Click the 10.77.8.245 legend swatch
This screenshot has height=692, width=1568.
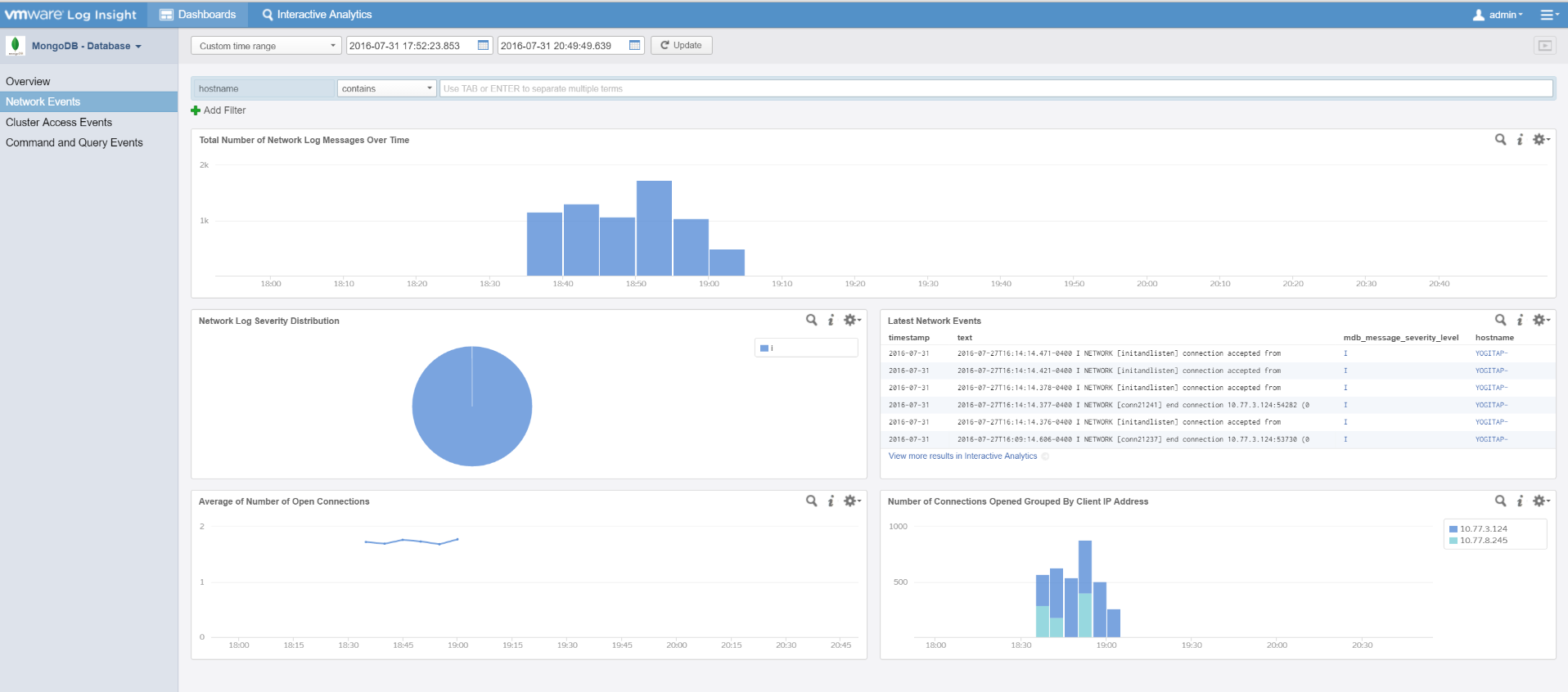point(1453,541)
